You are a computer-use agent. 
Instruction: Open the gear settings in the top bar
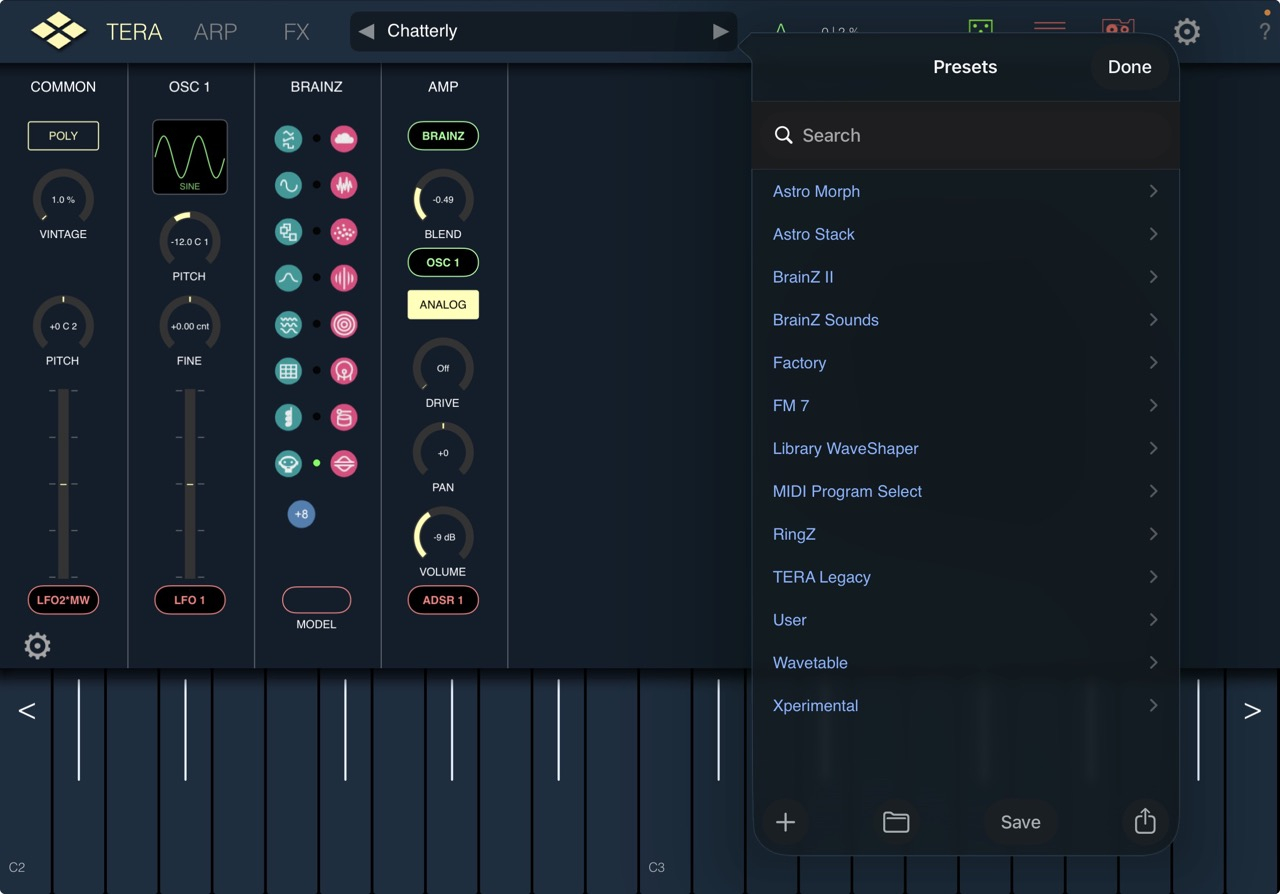[x=1187, y=32]
